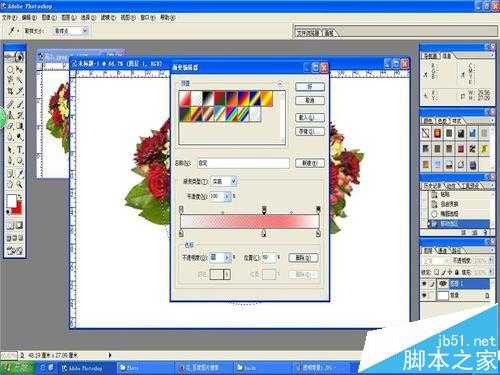Select the Clone Stamp tool
Screen dimensions: 500x375
pos(10,115)
